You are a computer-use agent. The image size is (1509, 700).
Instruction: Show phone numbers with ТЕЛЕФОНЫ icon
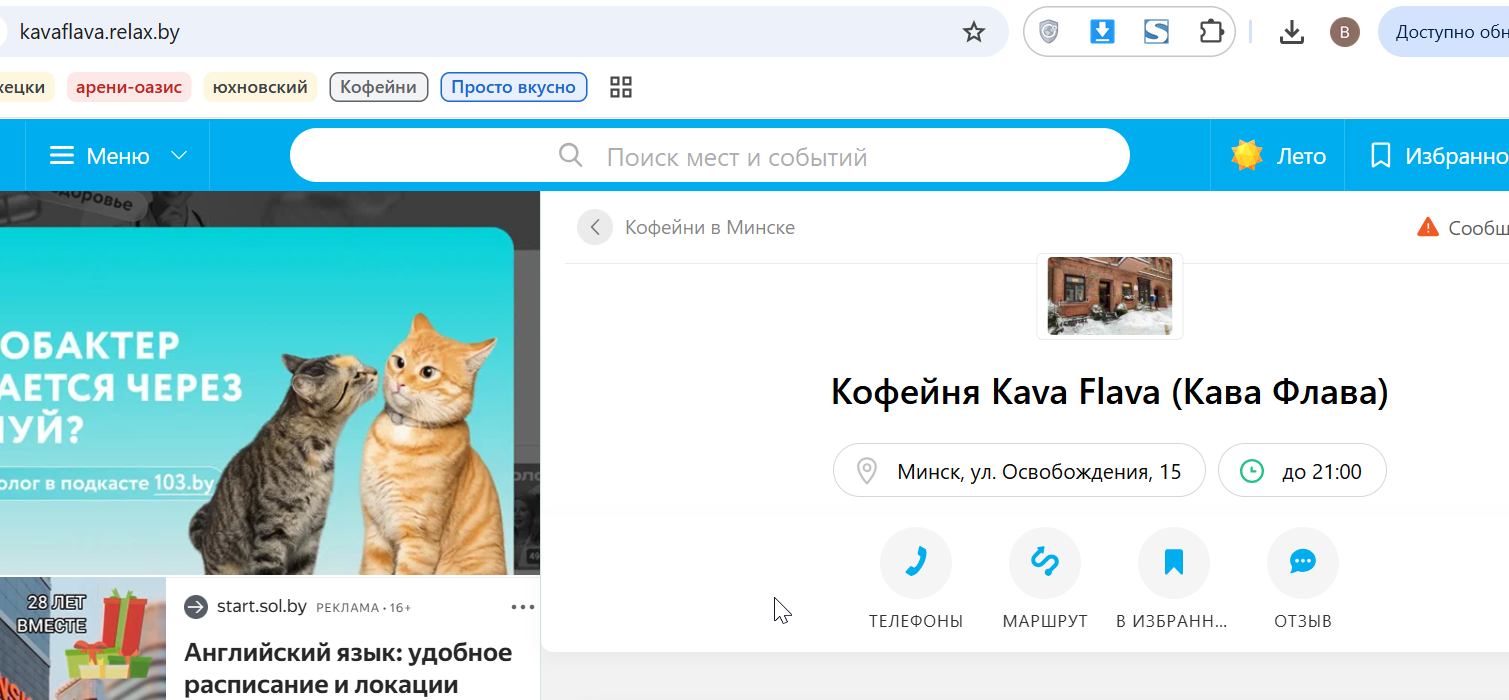[915, 563]
